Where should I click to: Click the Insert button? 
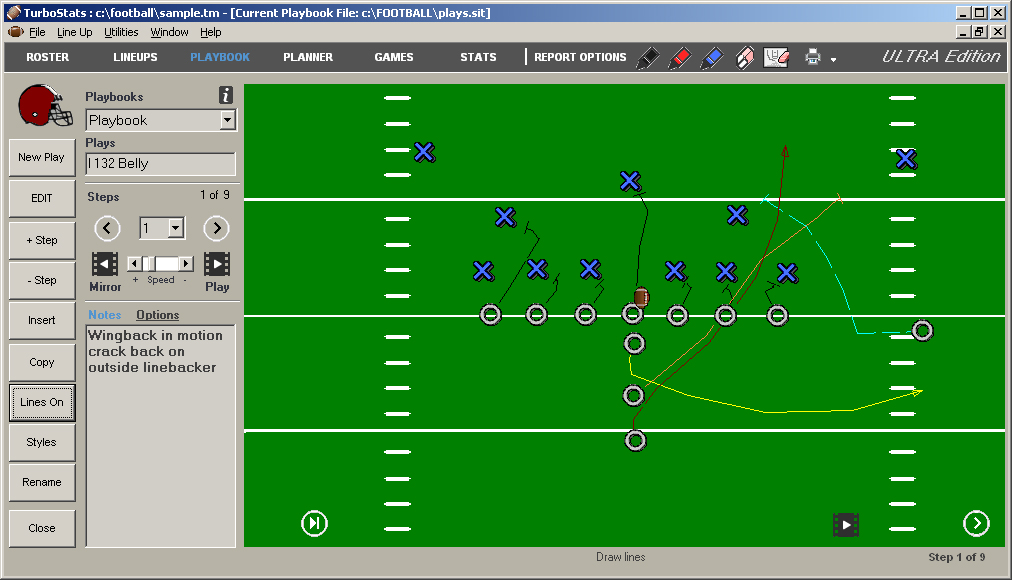click(x=42, y=321)
